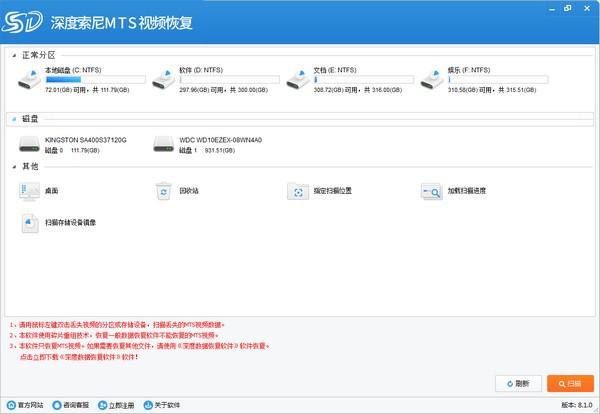Select the Recycle Bin (回收站) item
The height and width of the screenshot is (414, 600).
point(163,190)
